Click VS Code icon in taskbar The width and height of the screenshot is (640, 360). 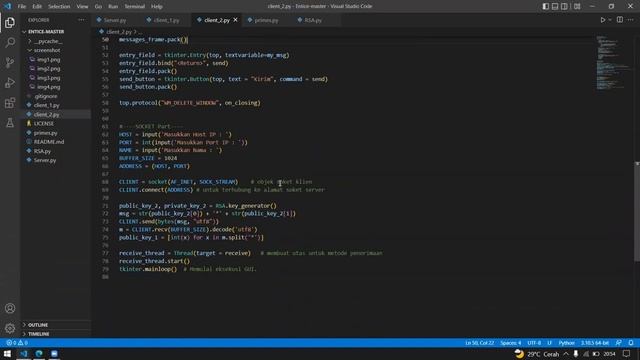point(23,353)
